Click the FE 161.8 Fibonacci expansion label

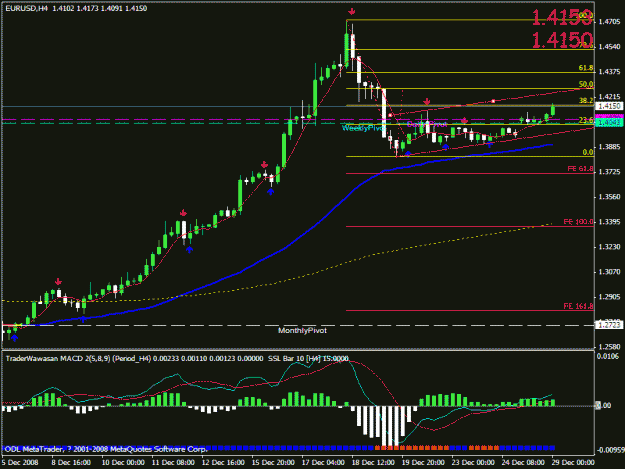578,306
